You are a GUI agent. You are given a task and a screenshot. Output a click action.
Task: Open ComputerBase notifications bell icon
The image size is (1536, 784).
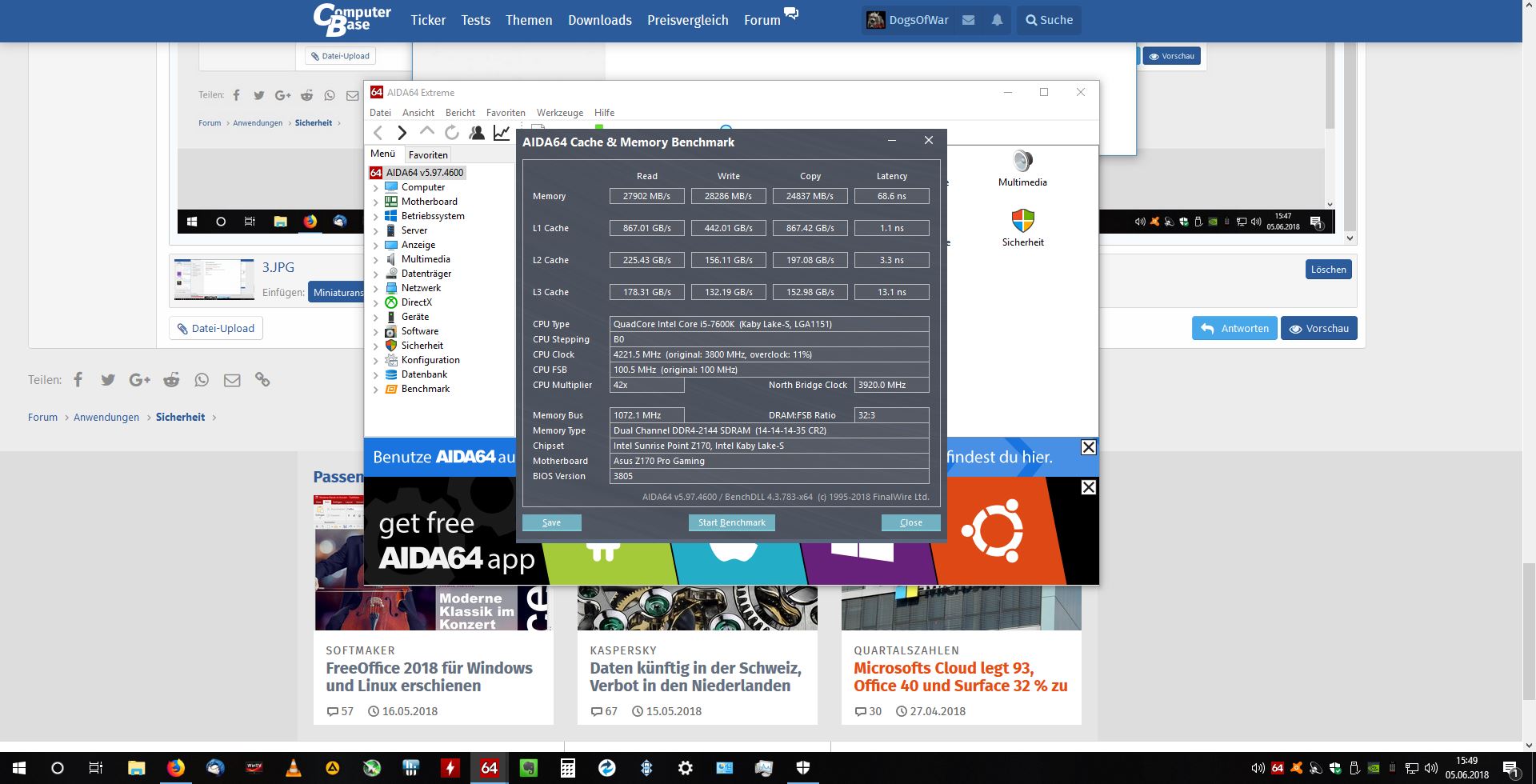click(997, 21)
